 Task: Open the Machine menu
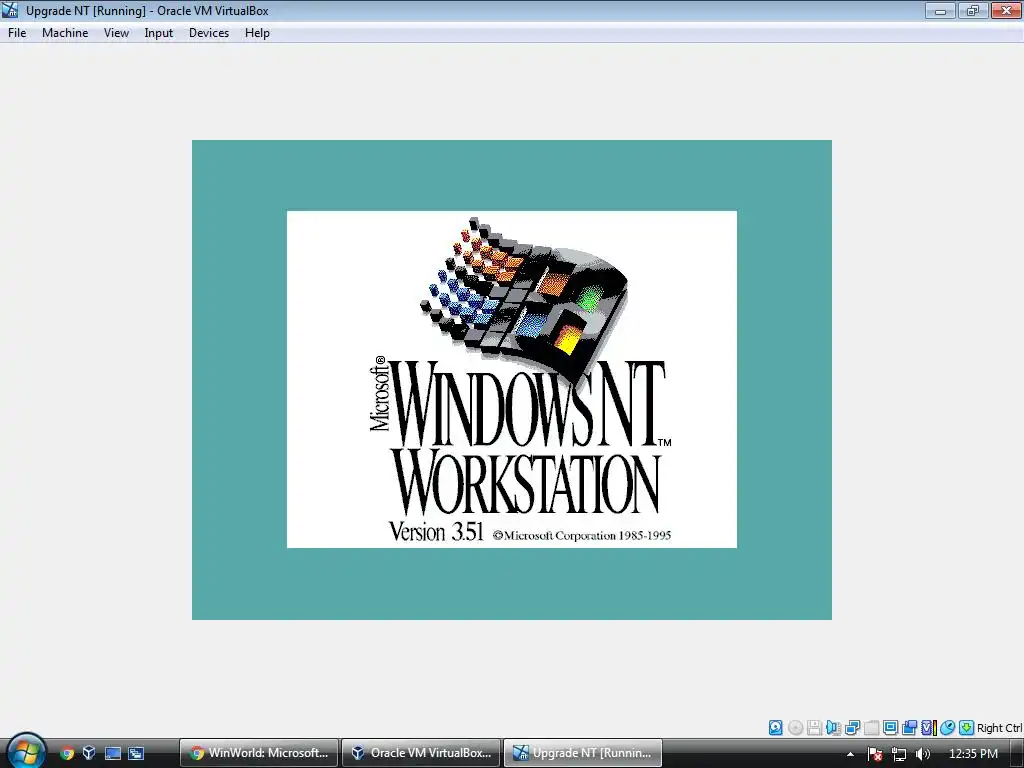tap(65, 33)
